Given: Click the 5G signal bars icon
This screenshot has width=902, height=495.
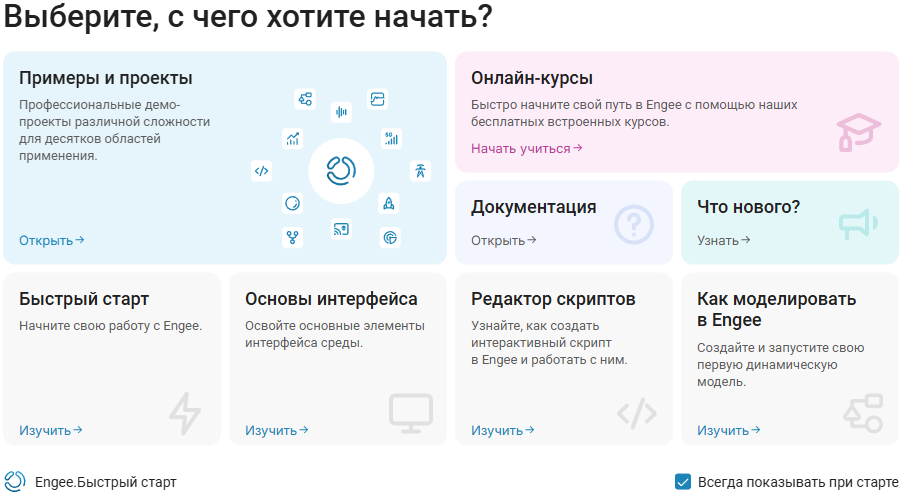Looking at the screenshot, I should tap(392, 138).
